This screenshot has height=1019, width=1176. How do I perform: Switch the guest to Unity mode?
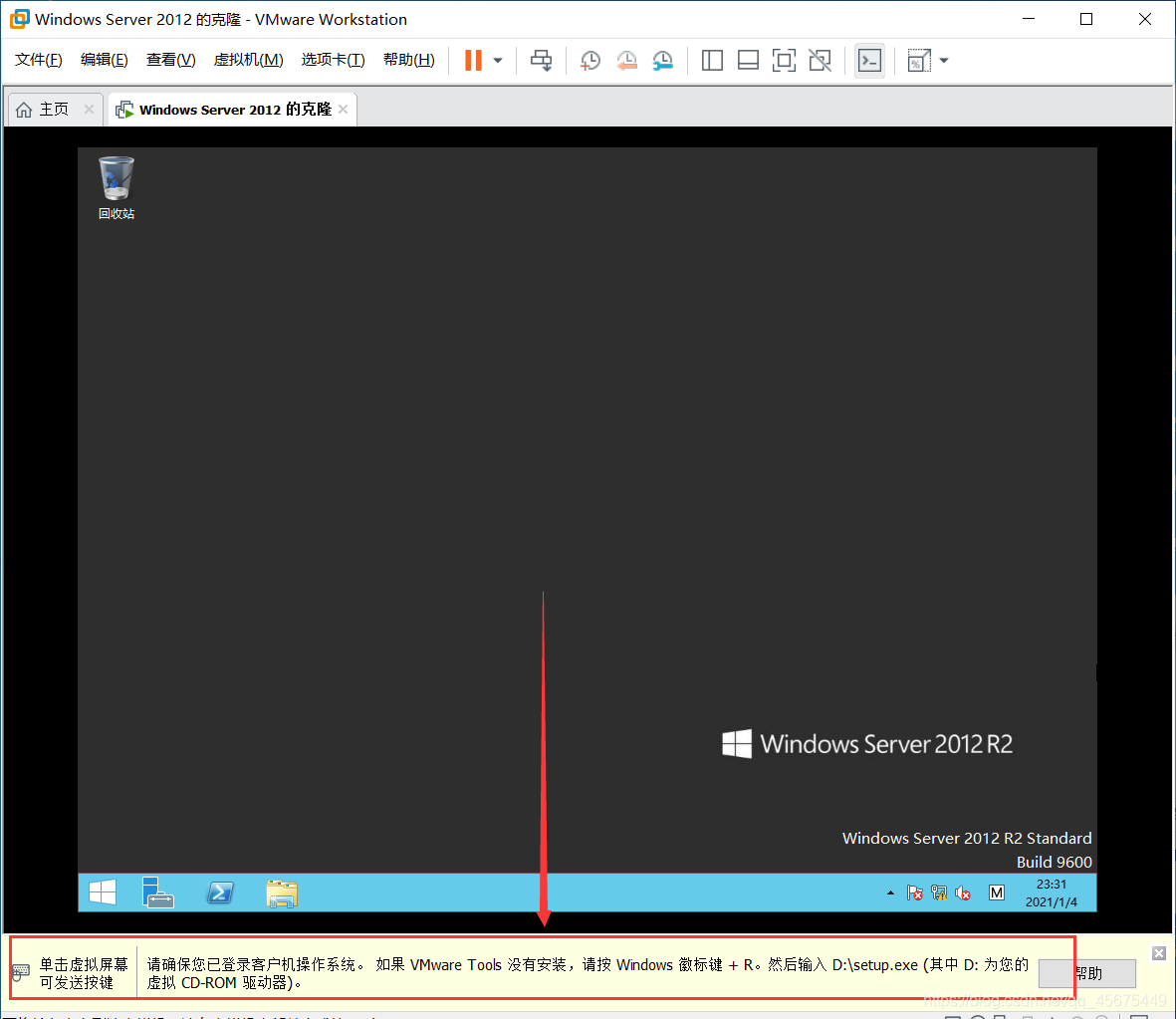(820, 60)
